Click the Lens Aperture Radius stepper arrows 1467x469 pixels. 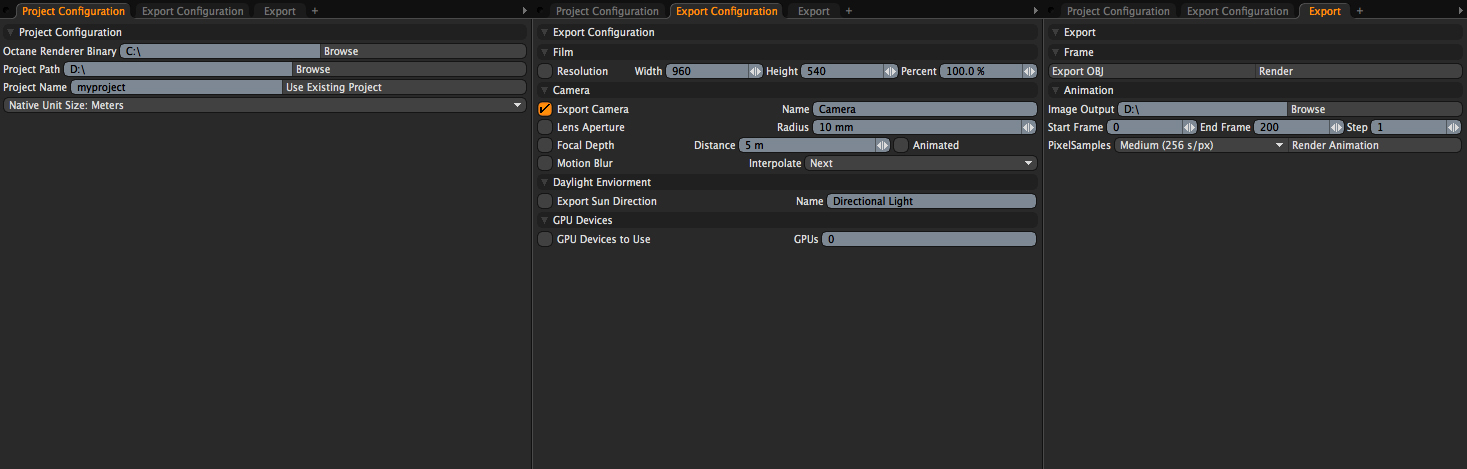point(1028,128)
